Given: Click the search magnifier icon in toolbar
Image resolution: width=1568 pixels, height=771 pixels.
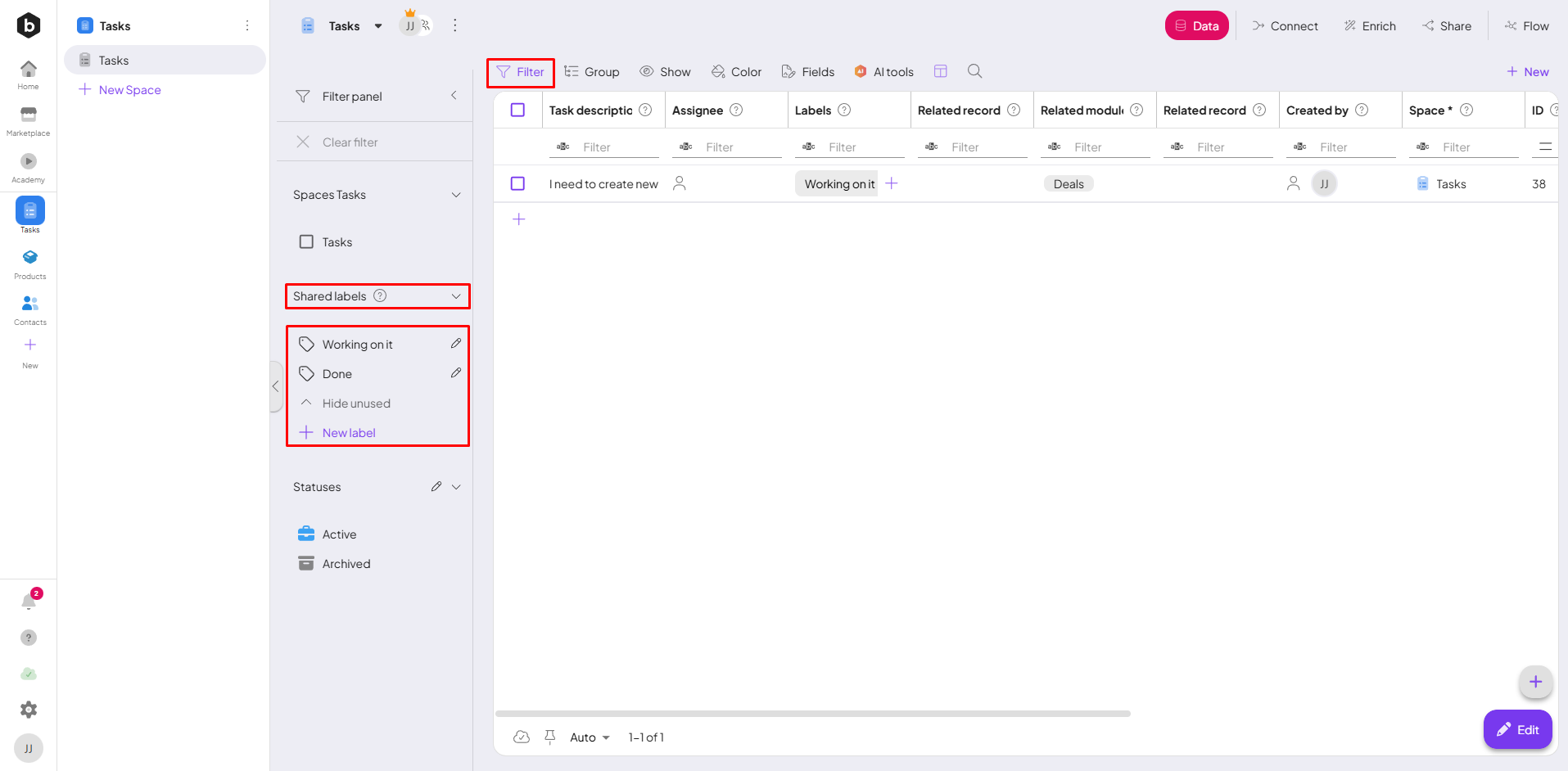Looking at the screenshot, I should pyautogui.click(x=974, y=71).
